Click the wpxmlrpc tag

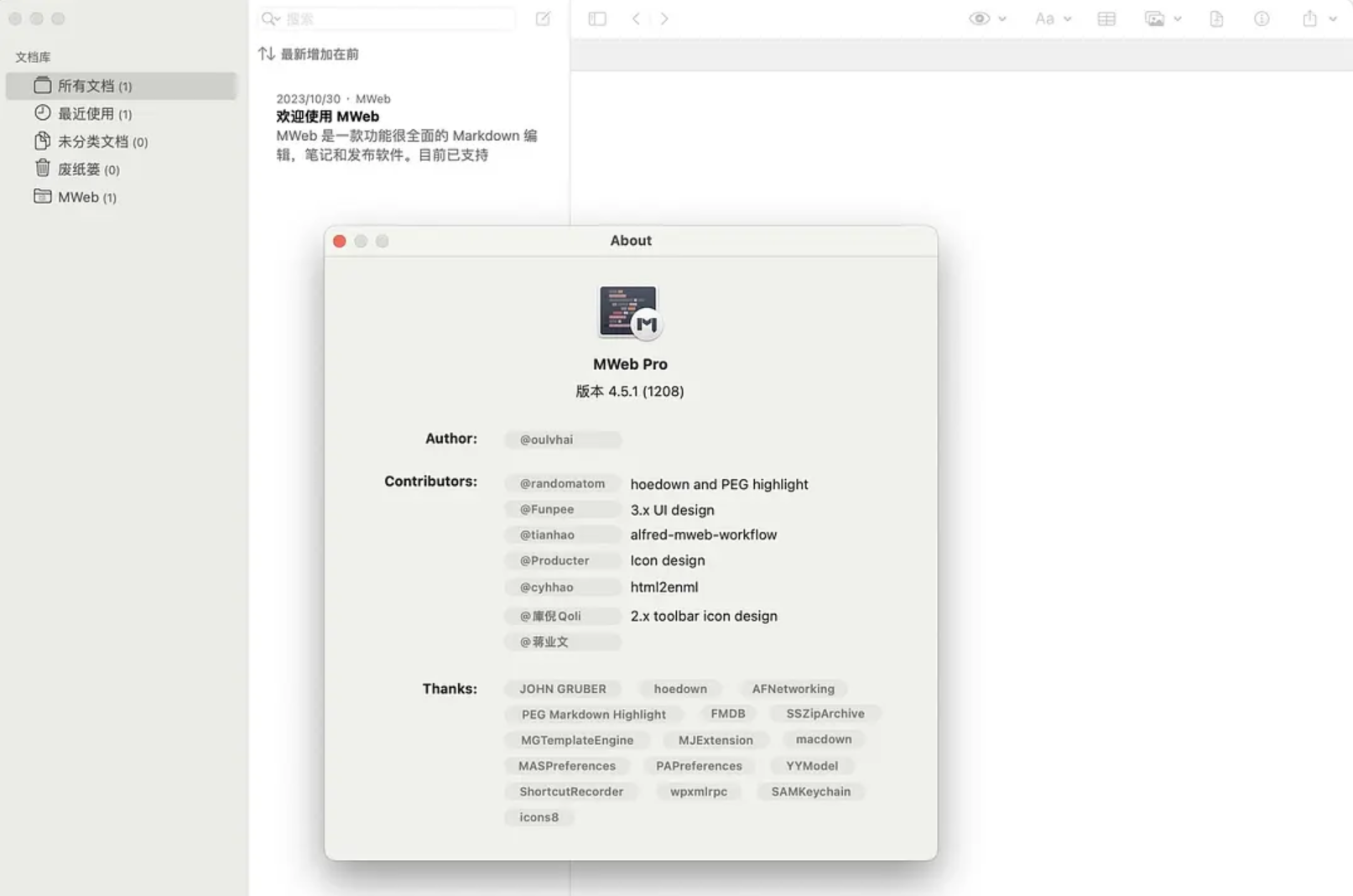coord(699,791)
